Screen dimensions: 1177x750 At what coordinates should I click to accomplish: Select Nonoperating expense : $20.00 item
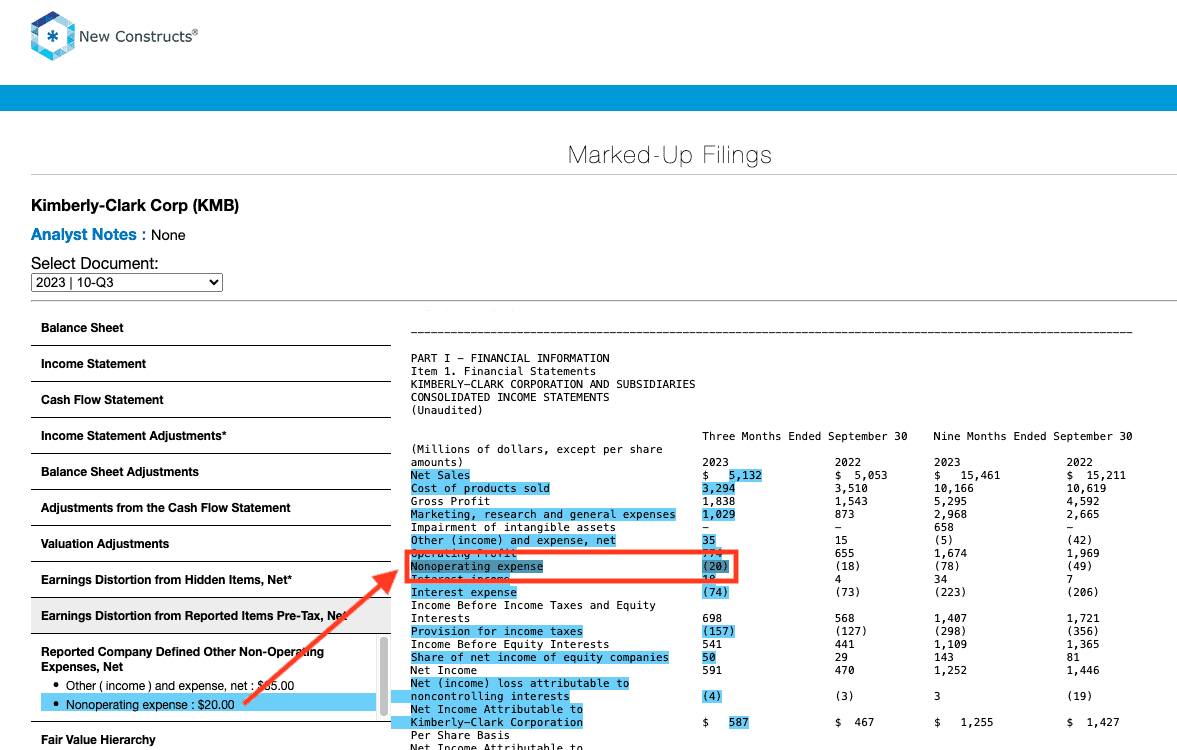point(208,704)
